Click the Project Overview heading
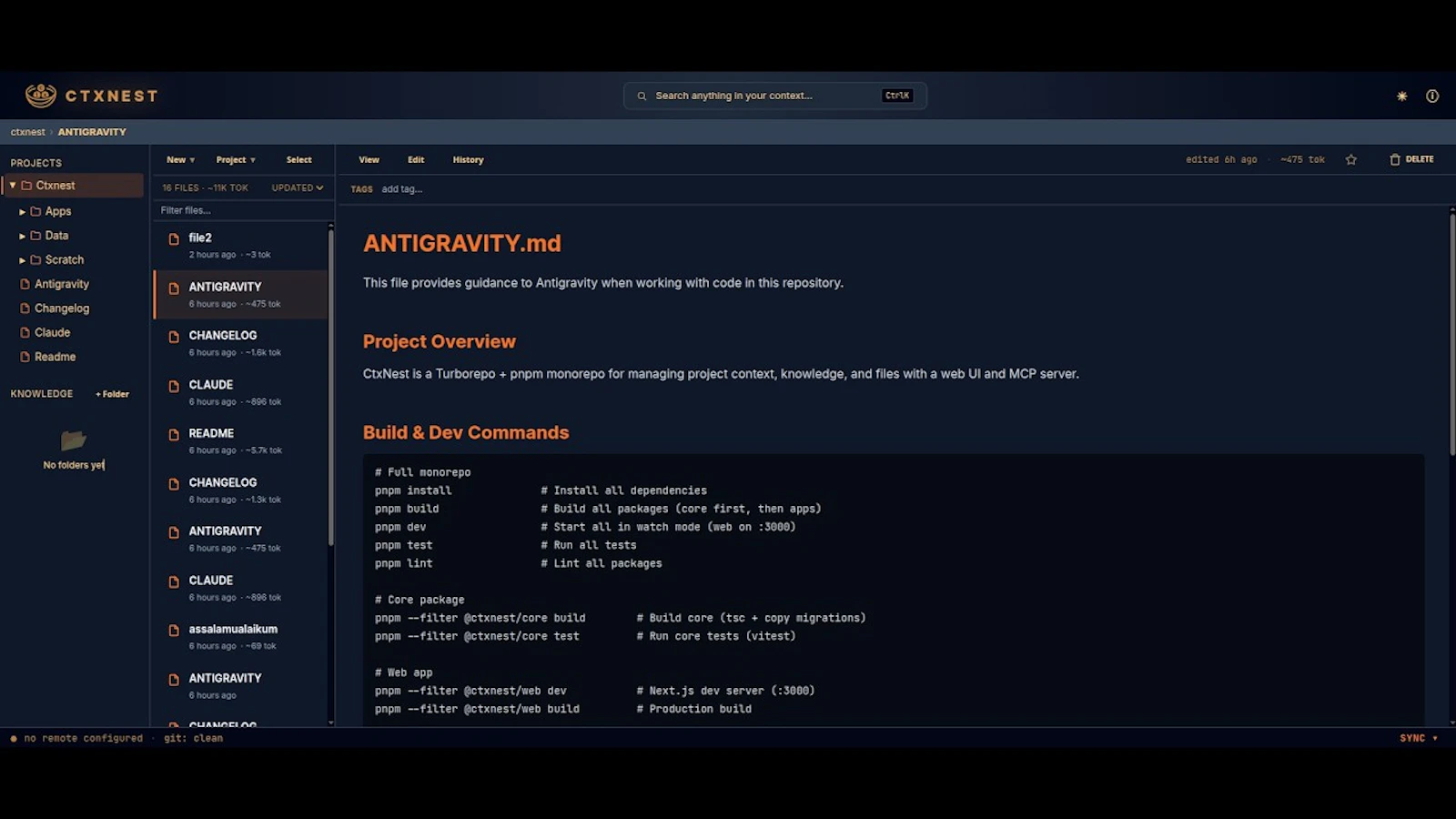This screenshot has height=819, width=1456. coord(439,341)
